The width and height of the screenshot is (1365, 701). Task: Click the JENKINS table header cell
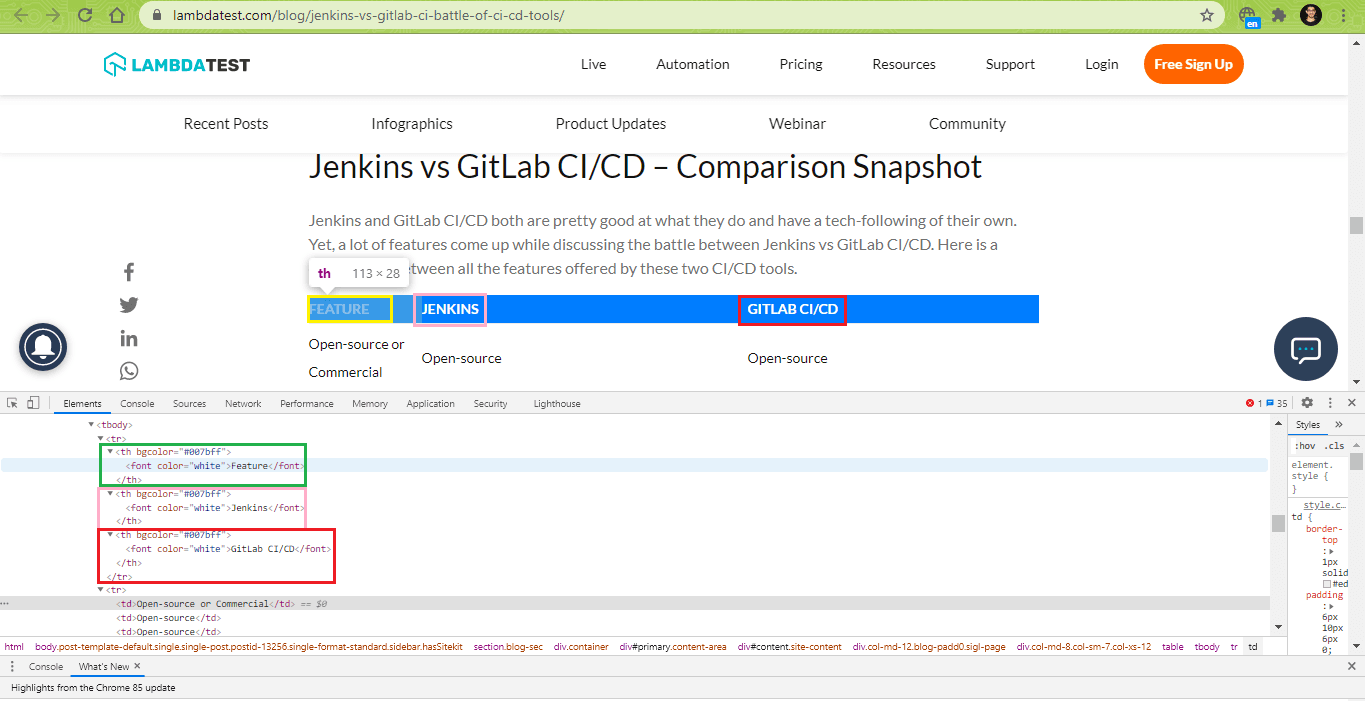tap(450, 309)
